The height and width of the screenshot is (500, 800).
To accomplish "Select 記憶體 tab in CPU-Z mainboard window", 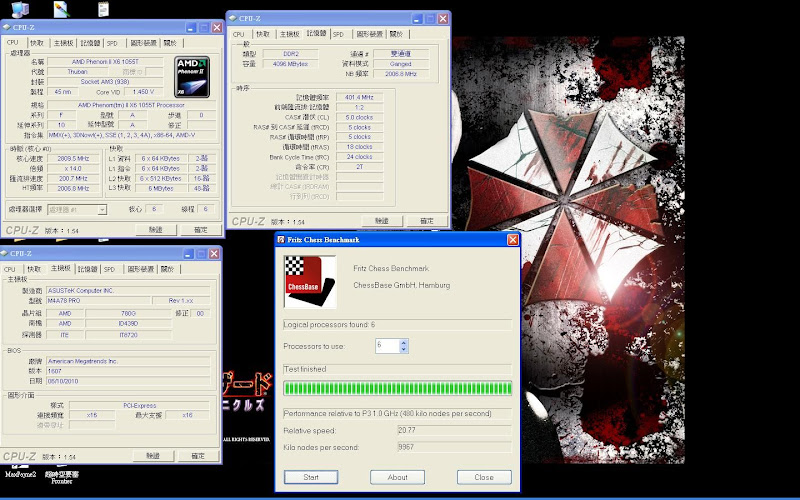I will point(88,269).
